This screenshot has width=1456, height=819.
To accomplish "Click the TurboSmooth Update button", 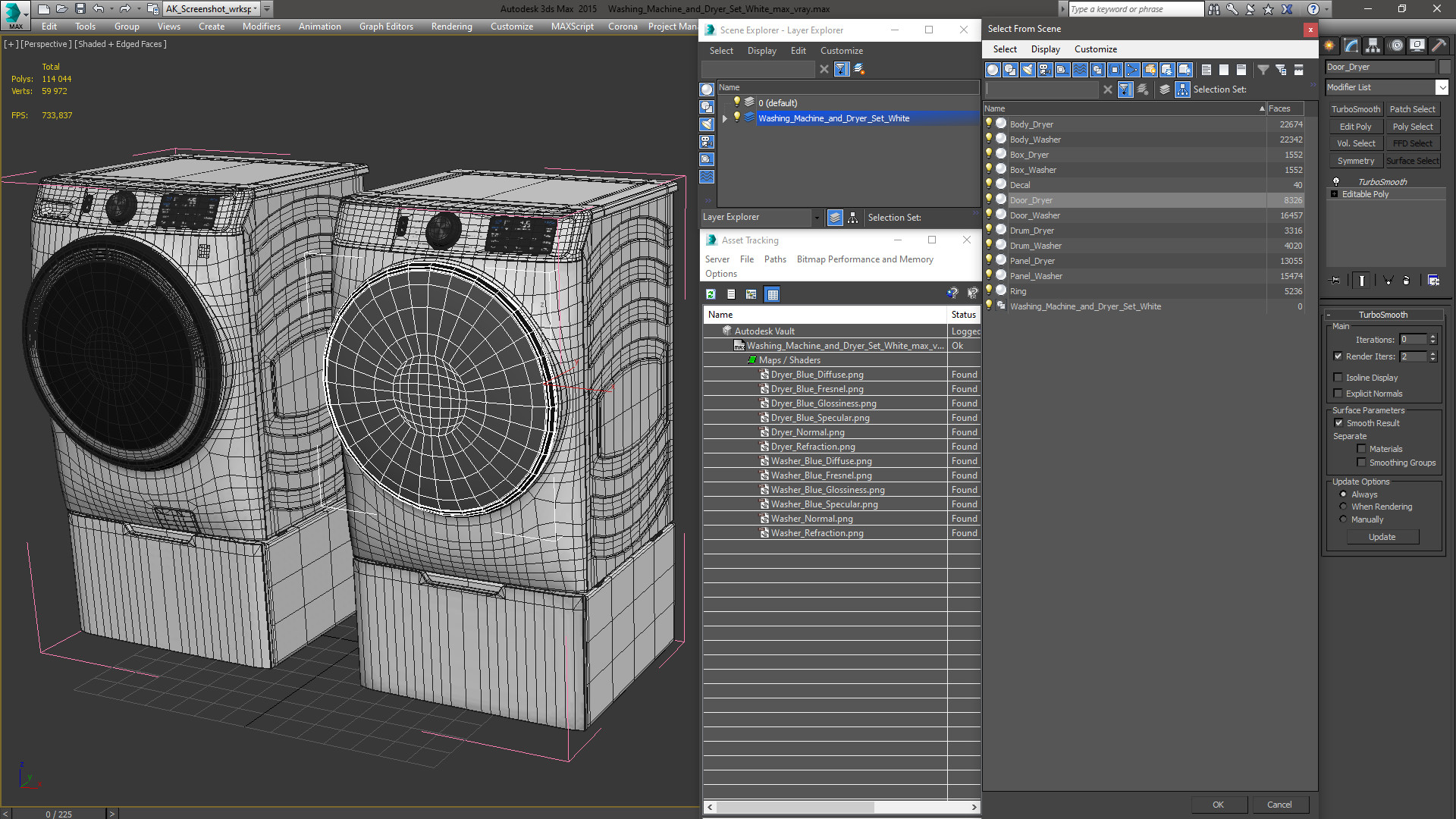I will pos(1382,537).
